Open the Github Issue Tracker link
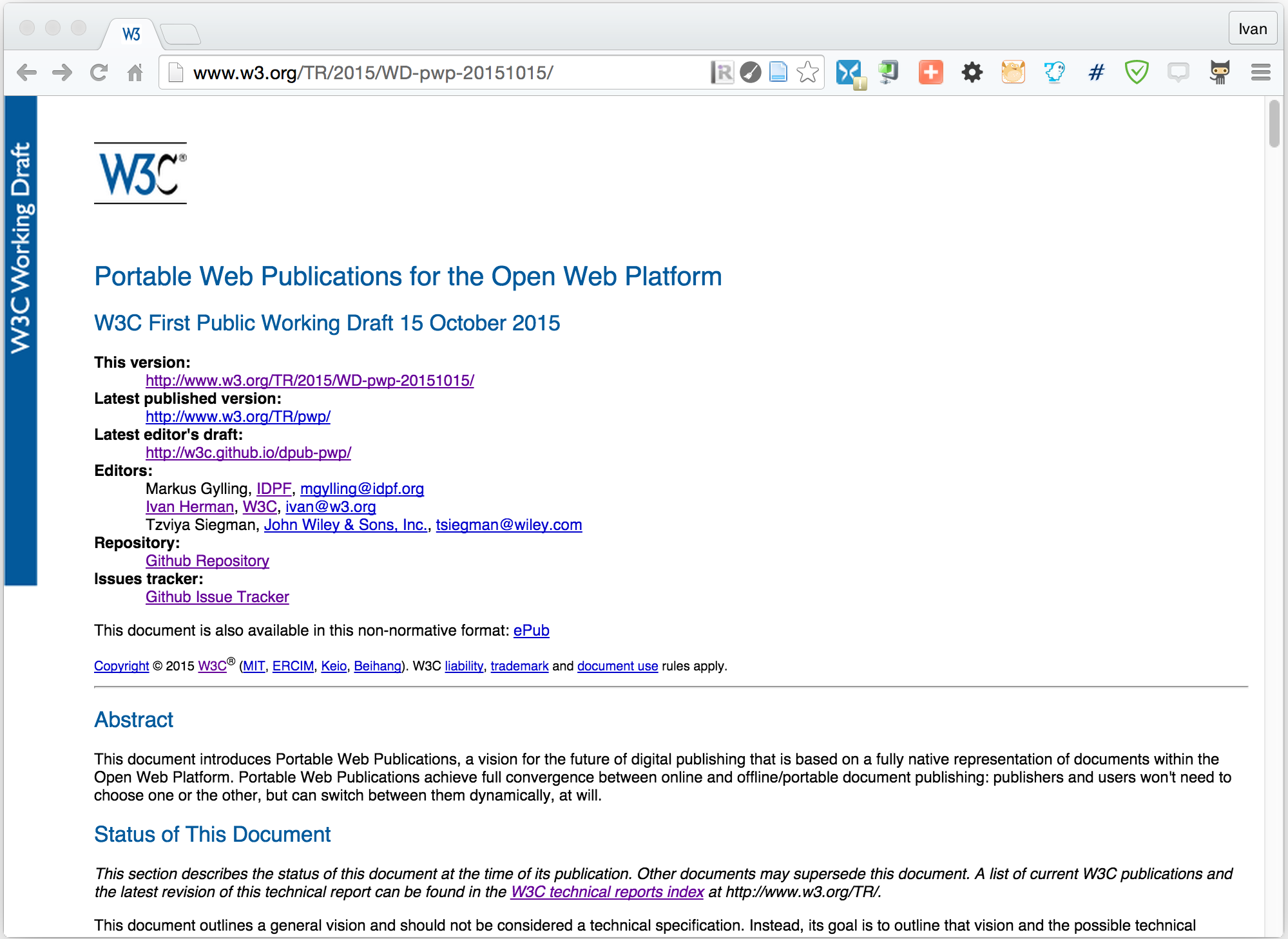Screen dimensions: 1288x939 click(217, 597)
